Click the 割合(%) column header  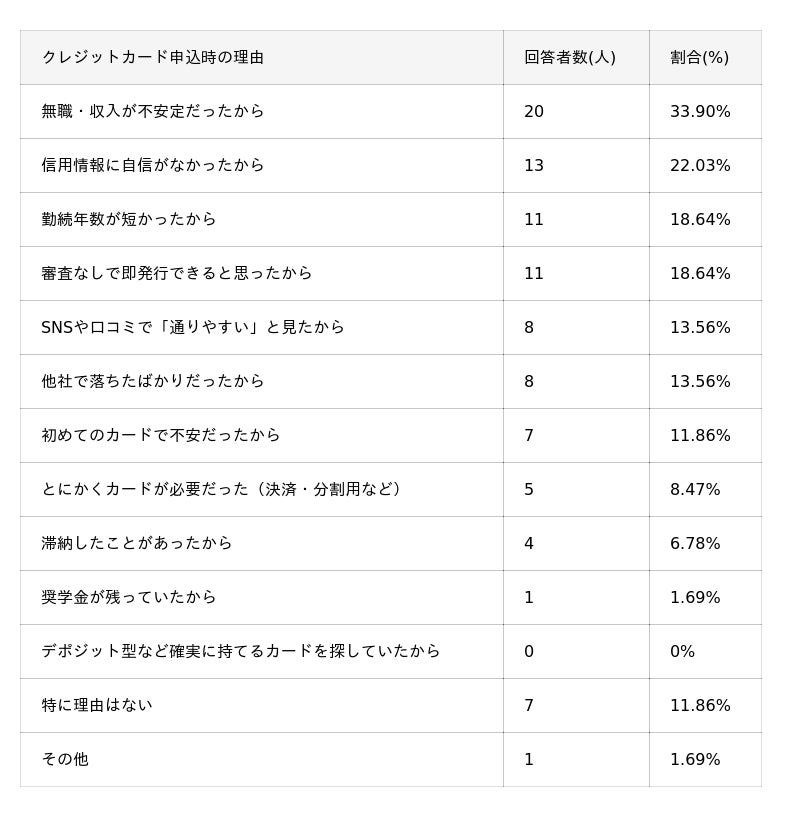[699, 58]
